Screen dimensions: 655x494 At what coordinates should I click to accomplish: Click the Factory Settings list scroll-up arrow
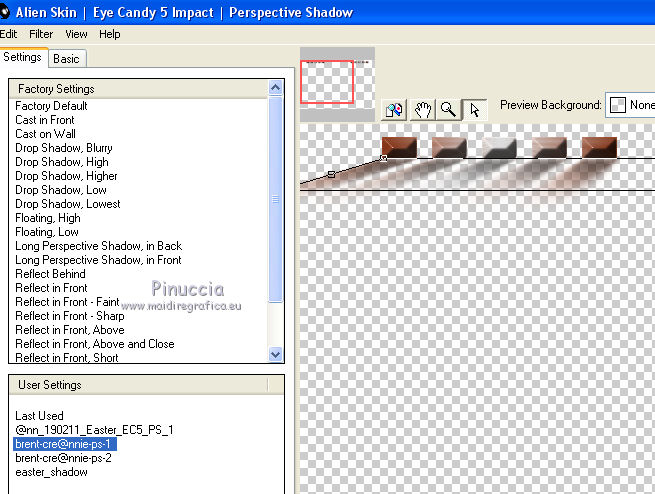[x=275, y=88]
